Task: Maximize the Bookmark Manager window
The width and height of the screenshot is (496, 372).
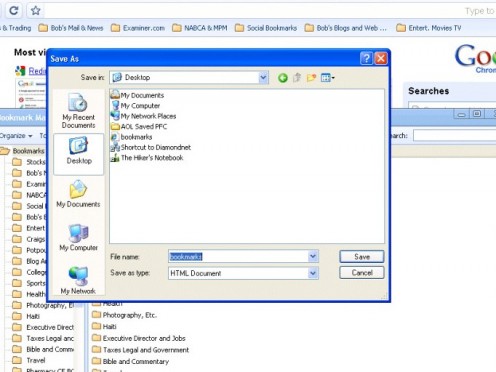Action: click(477, 114)
